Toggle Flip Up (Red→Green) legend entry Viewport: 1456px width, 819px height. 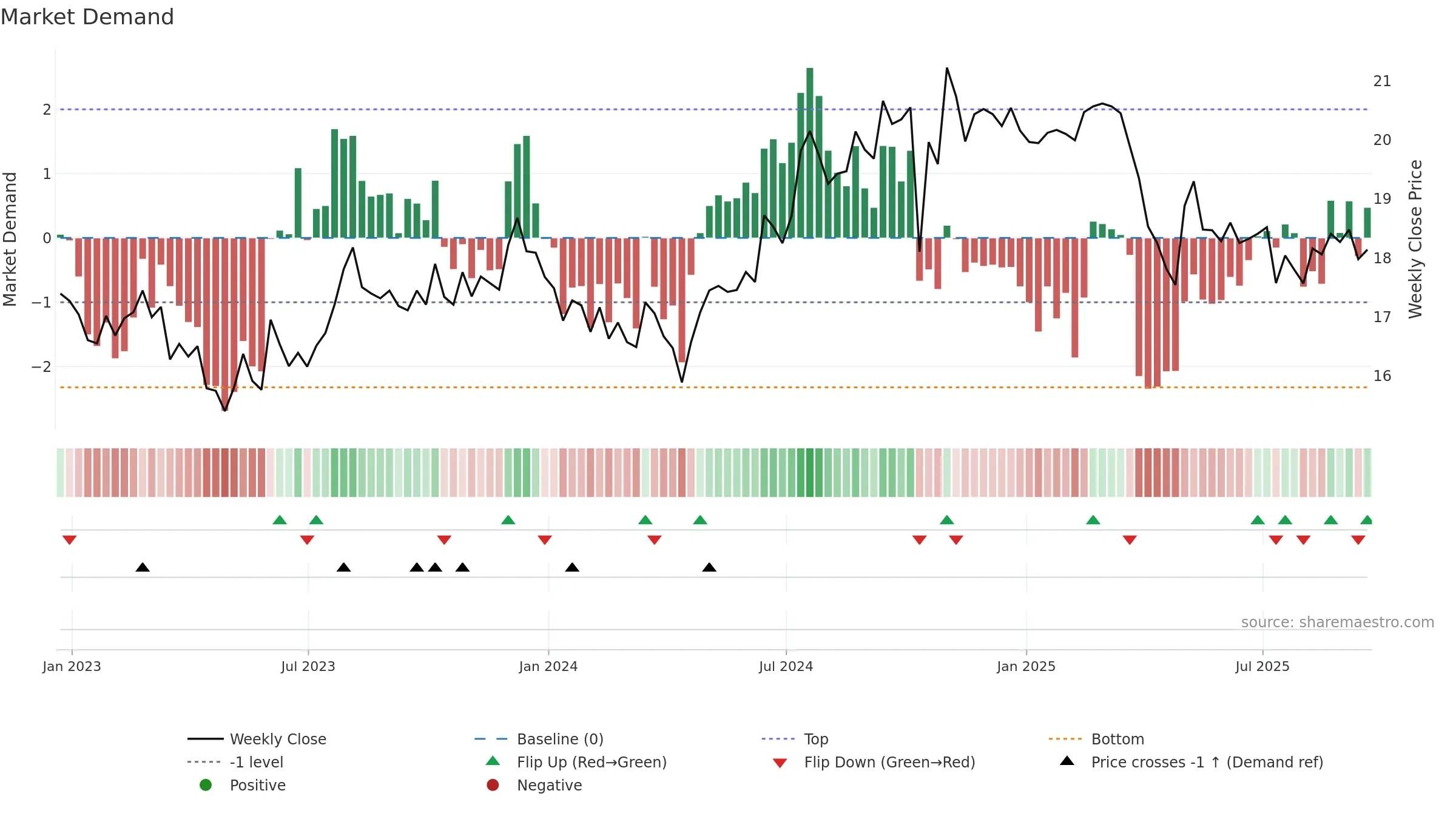click(x=576, y=762)
